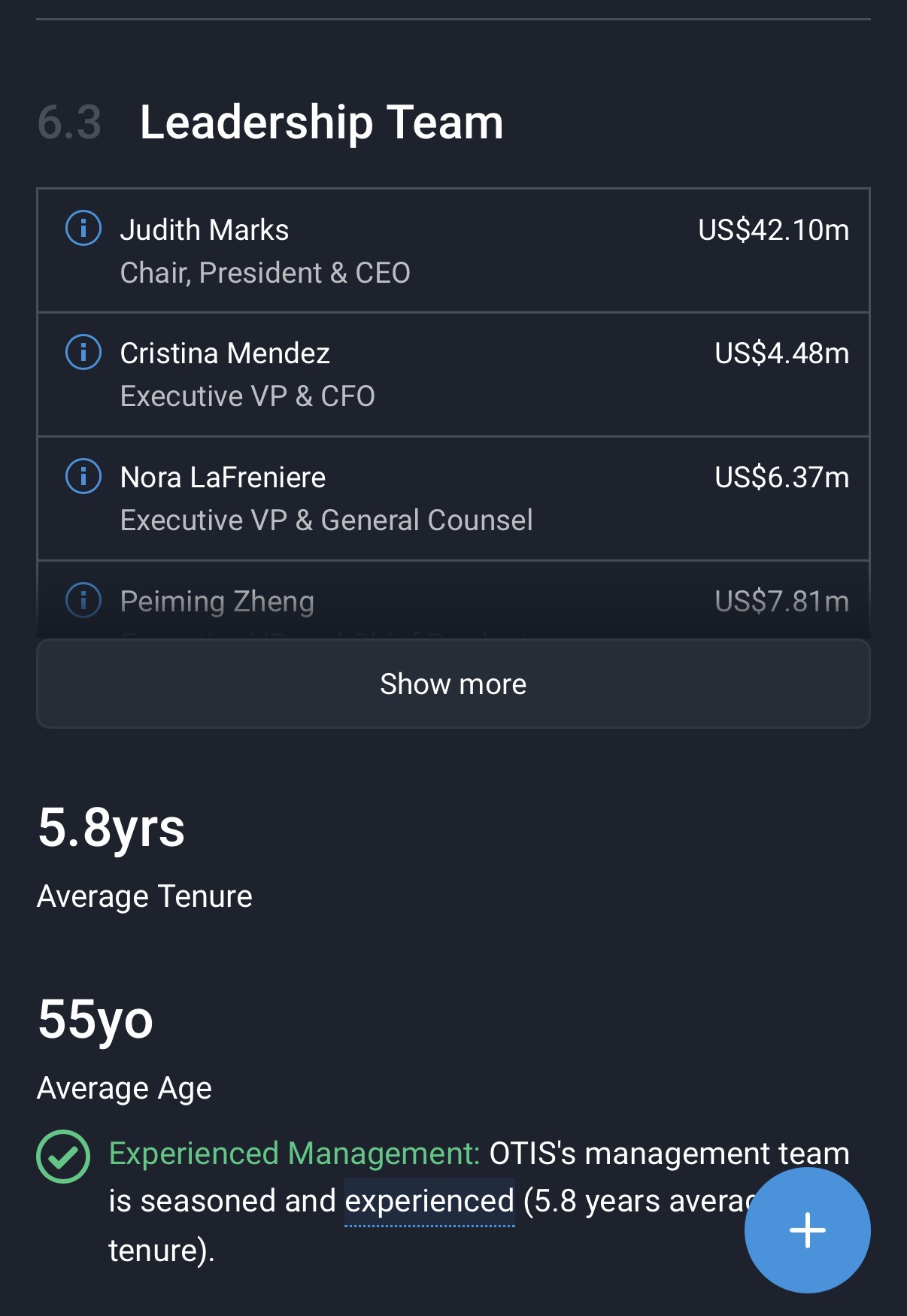
Task: Click the Leadership Team section heading
Action: coord(321,122)
